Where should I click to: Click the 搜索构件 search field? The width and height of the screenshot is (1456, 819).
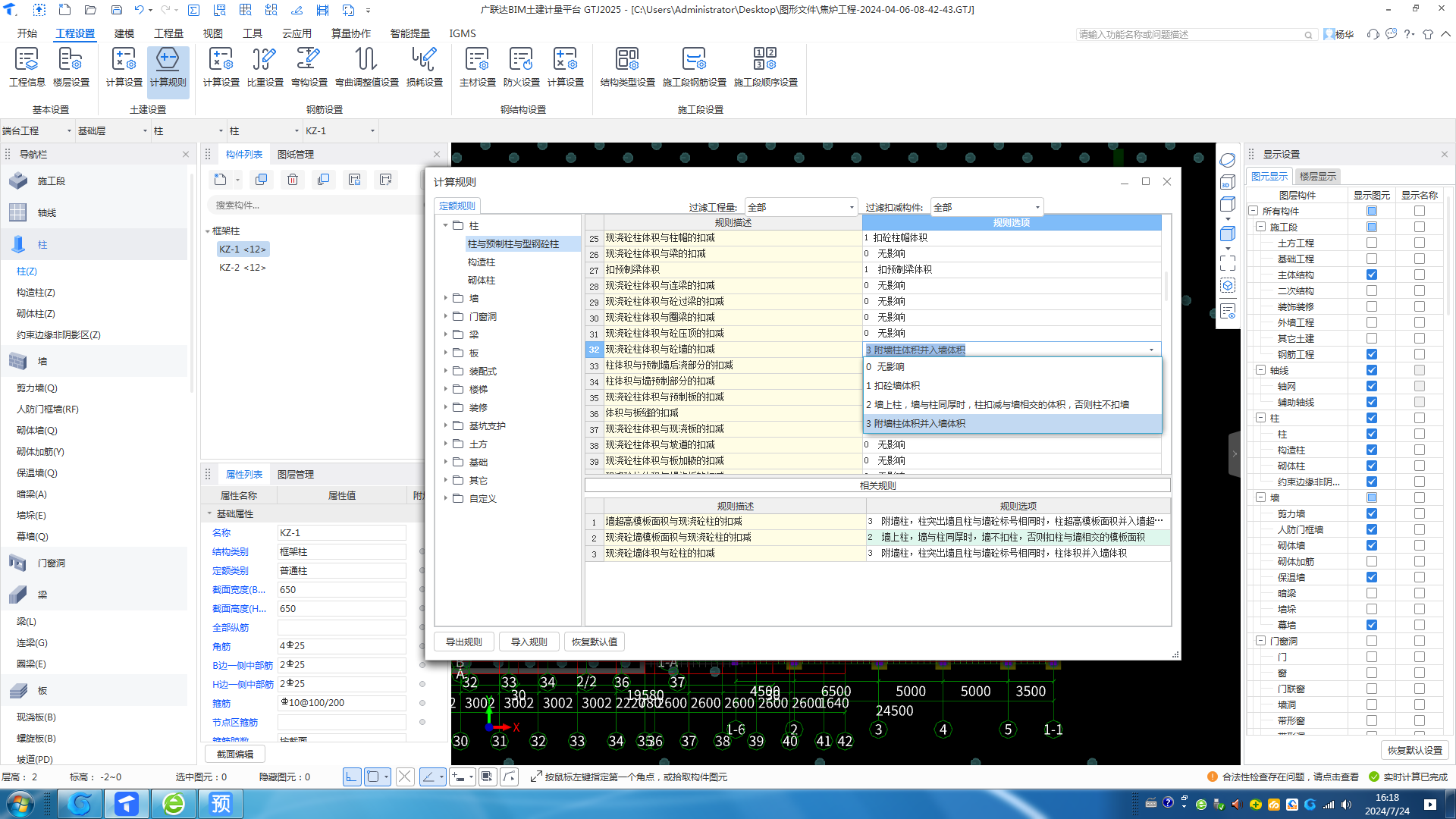(315, 205)
